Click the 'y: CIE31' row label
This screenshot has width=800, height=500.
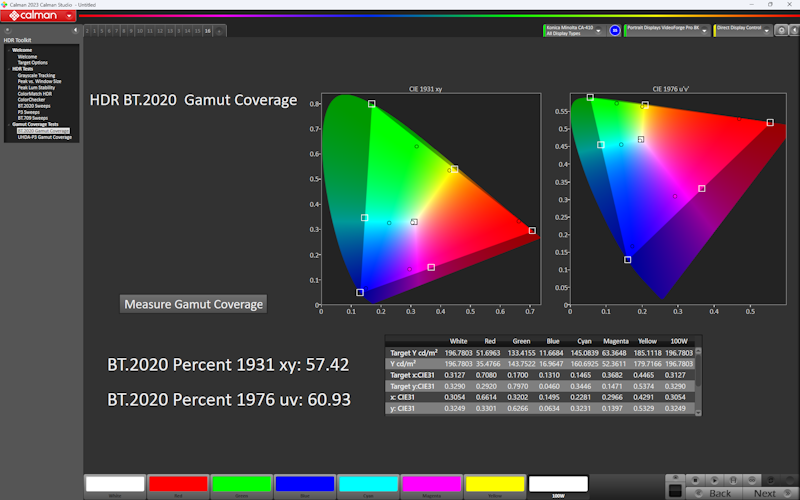402,408
